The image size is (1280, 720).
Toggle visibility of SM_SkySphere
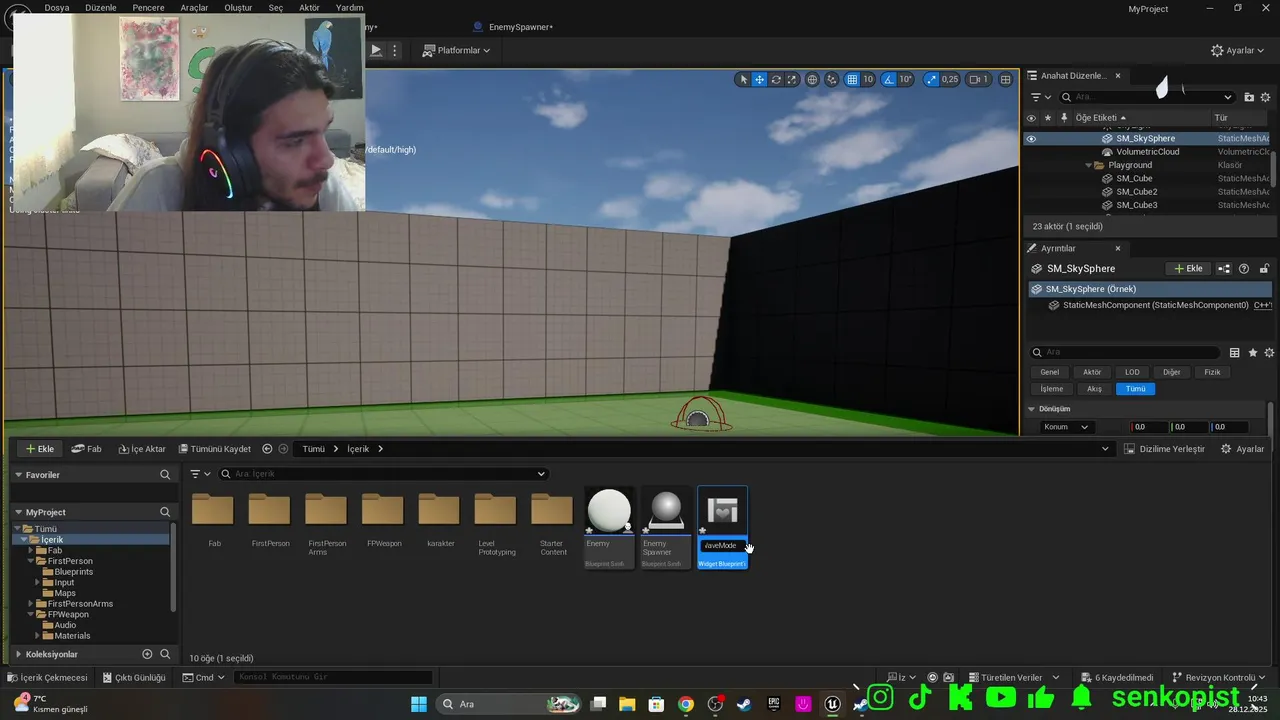pyautogui.click(x=1032, y=139)
